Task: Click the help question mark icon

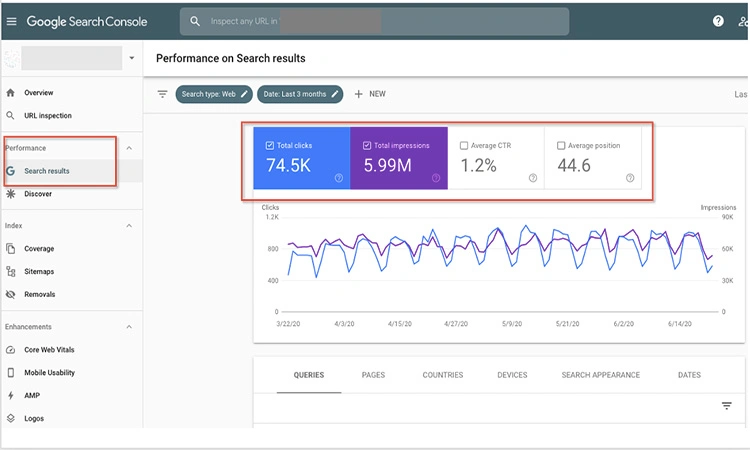Action: 718,21
